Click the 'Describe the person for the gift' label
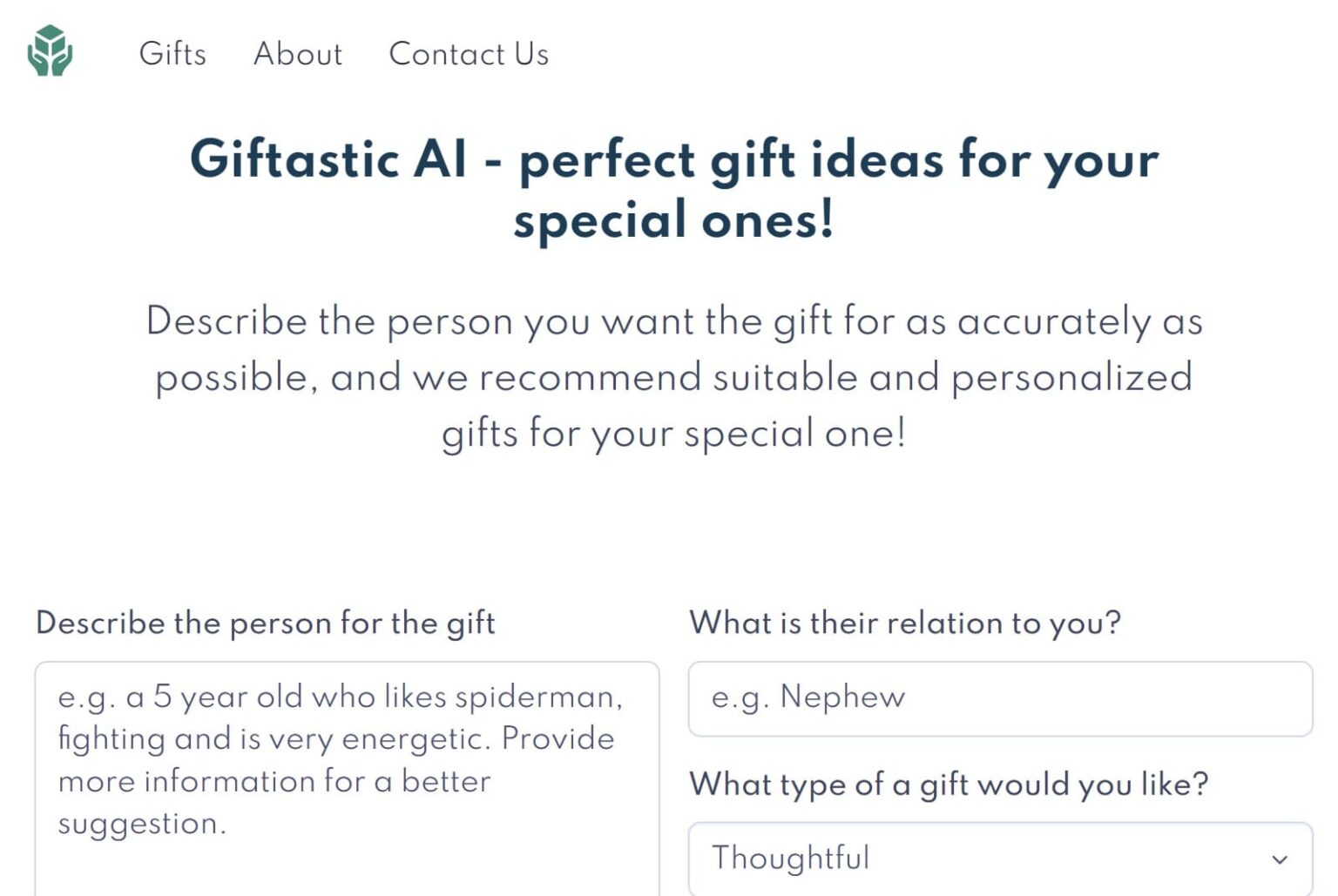 (x=266, y=623)
